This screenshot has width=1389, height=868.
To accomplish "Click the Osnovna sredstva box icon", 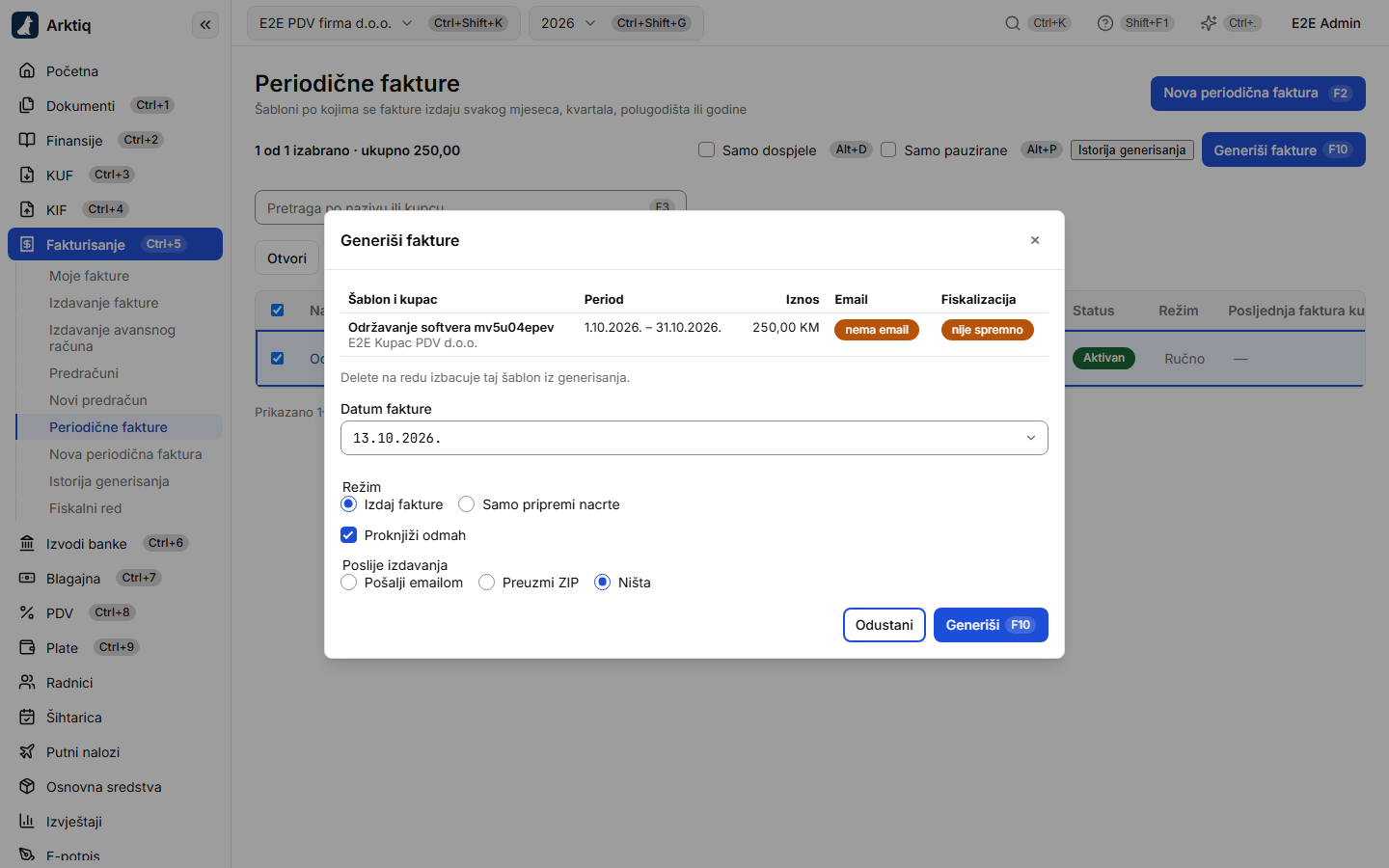I will [x=27, y=787].
